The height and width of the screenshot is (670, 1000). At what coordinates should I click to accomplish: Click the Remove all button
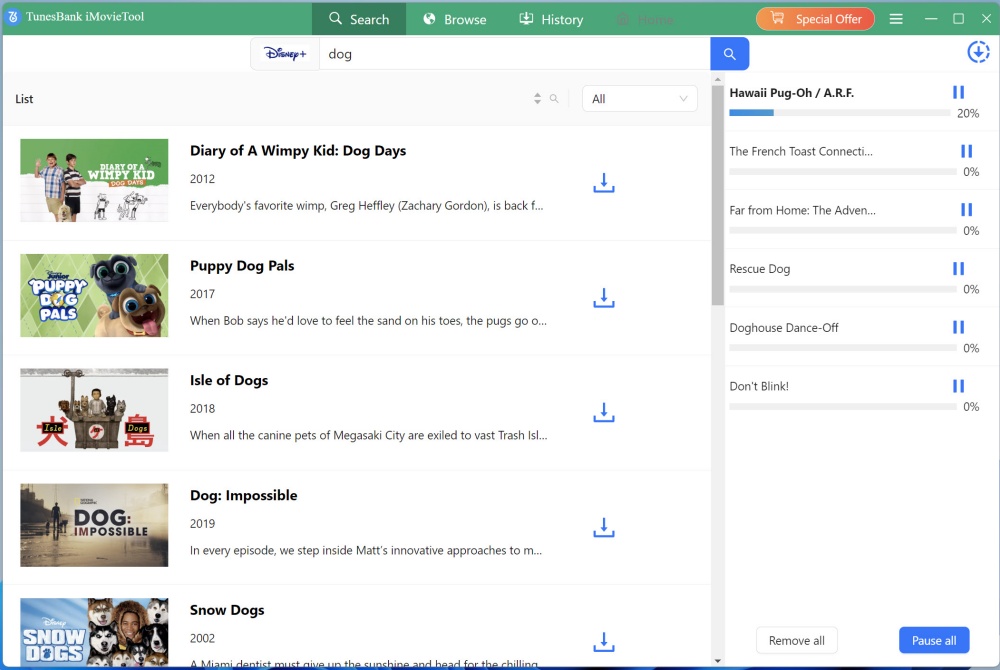click(796, 641)
